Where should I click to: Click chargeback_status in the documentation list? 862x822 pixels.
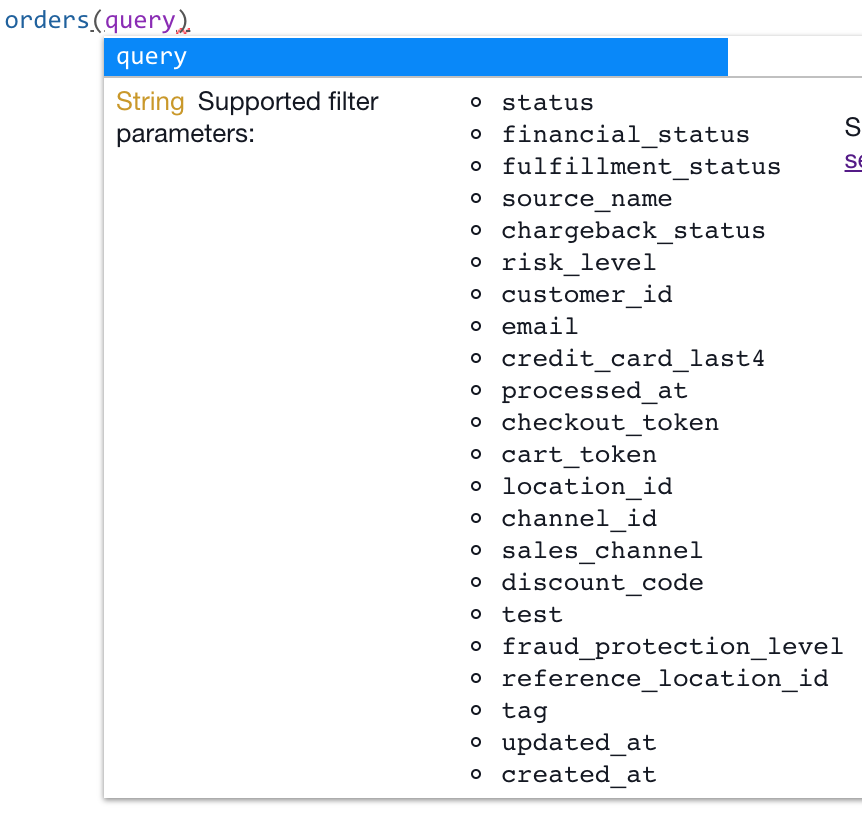(633, 231)
